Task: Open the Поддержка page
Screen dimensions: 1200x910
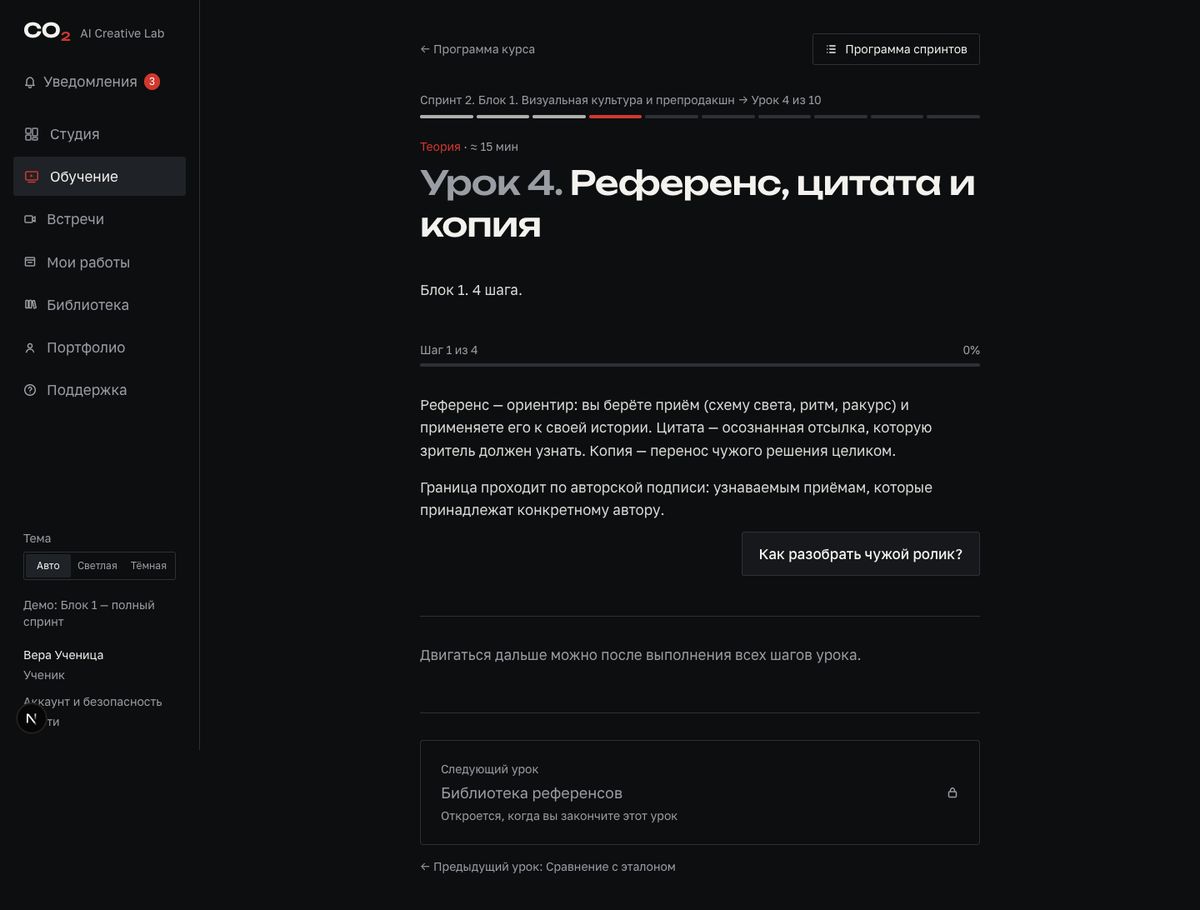Action: 99,390
